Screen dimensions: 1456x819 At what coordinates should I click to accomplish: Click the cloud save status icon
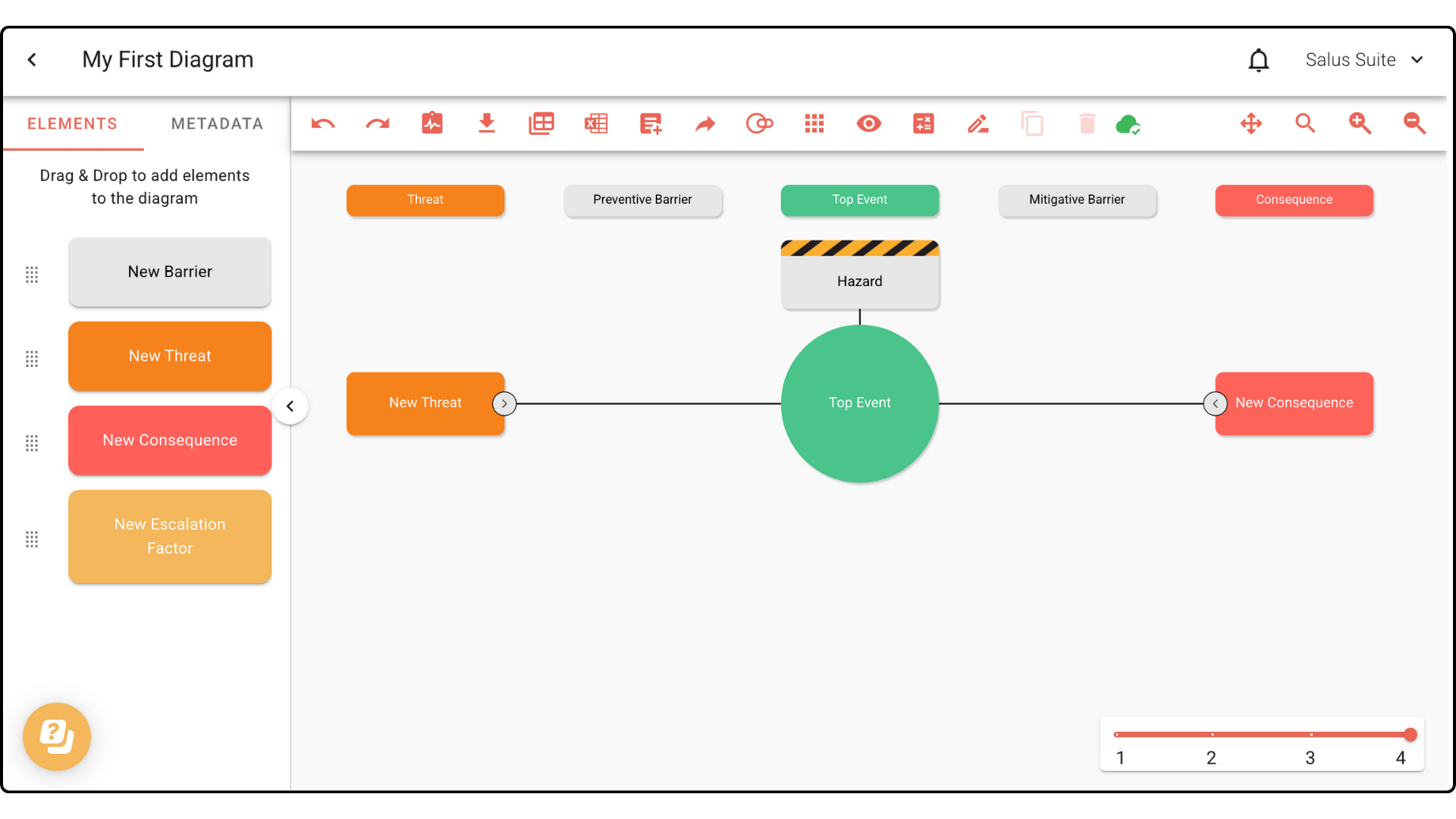pyautogui.click(x=1128, y=124)
